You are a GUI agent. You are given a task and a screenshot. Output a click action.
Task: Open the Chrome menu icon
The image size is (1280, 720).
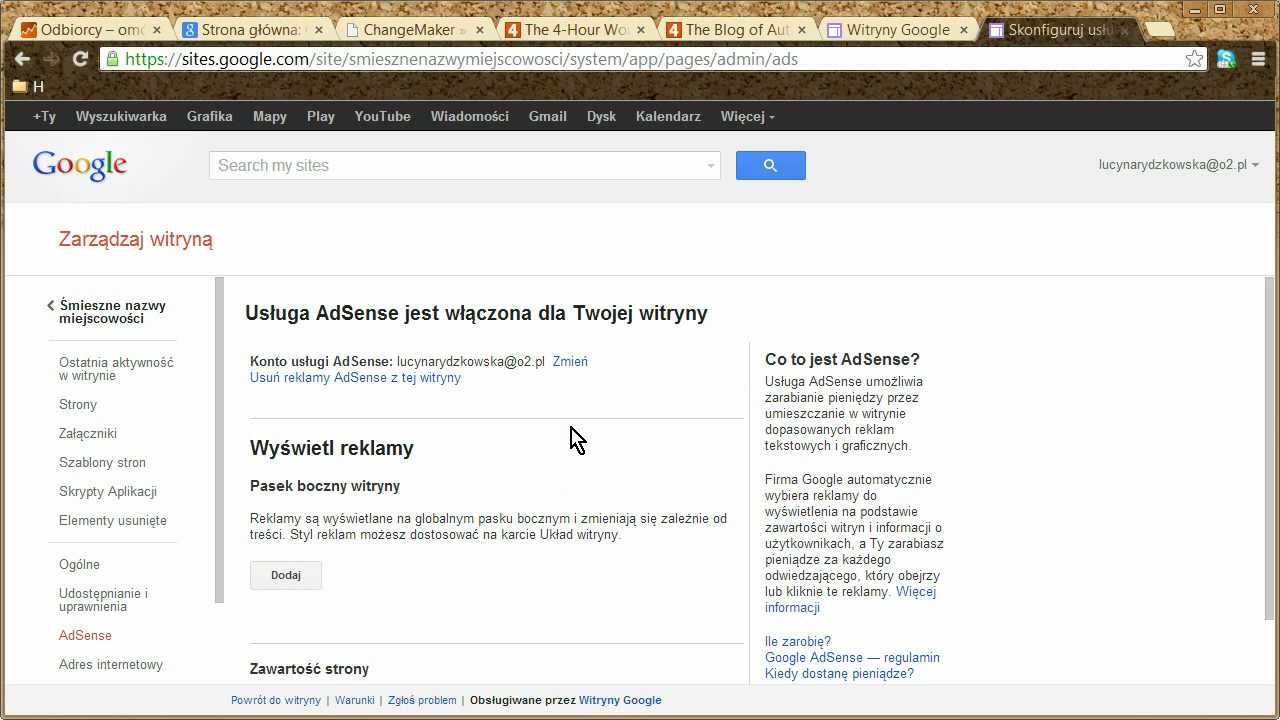pos(1258,59)
